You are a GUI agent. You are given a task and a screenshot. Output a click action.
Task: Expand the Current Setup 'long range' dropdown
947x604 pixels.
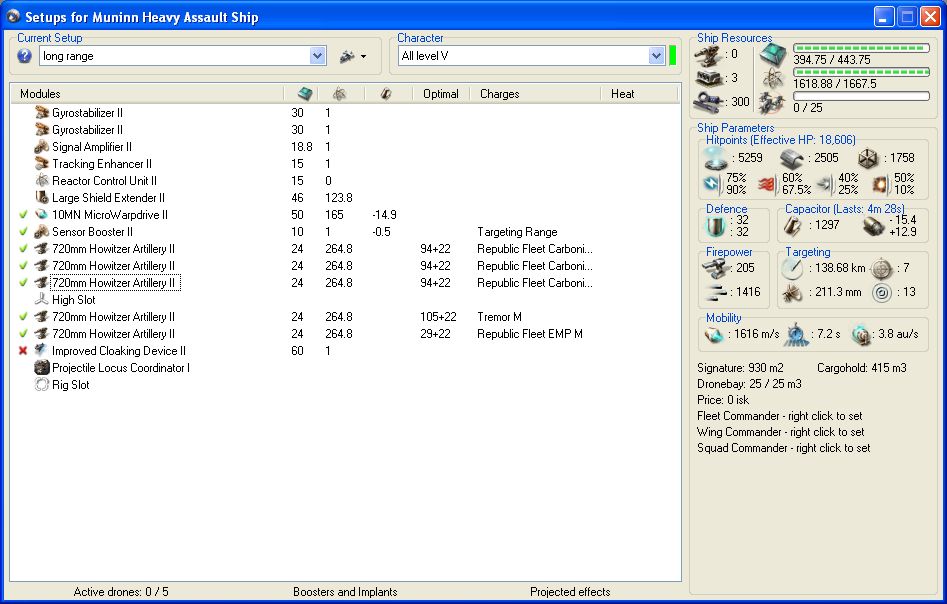click(317, 56)
